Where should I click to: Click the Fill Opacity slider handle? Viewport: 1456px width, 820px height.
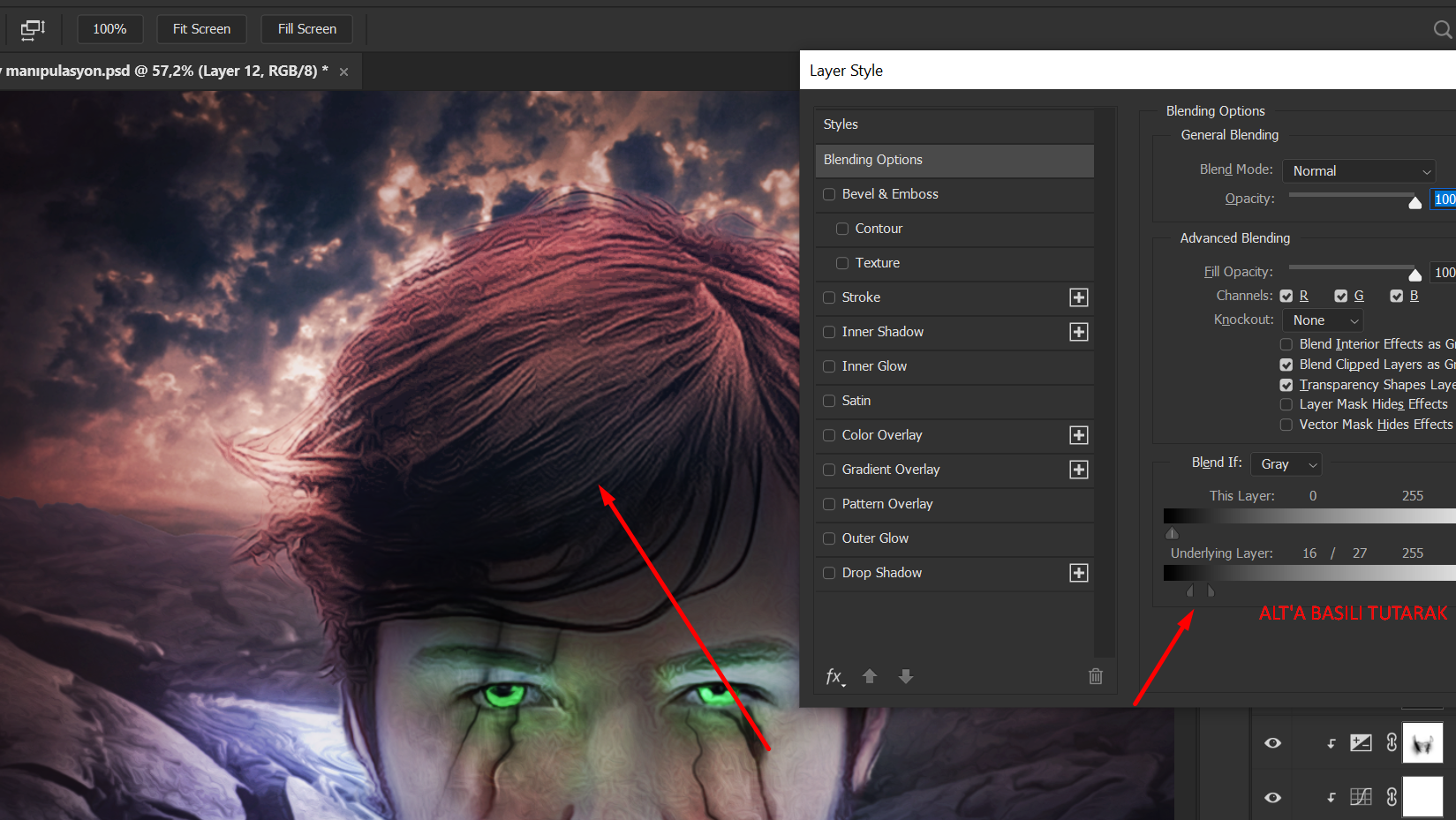tap(1415, 275)
